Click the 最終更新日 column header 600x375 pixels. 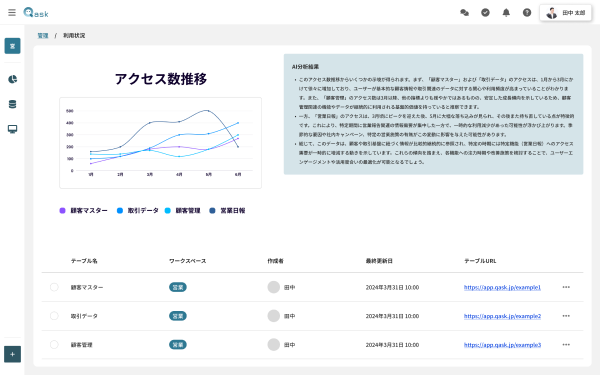379,261
